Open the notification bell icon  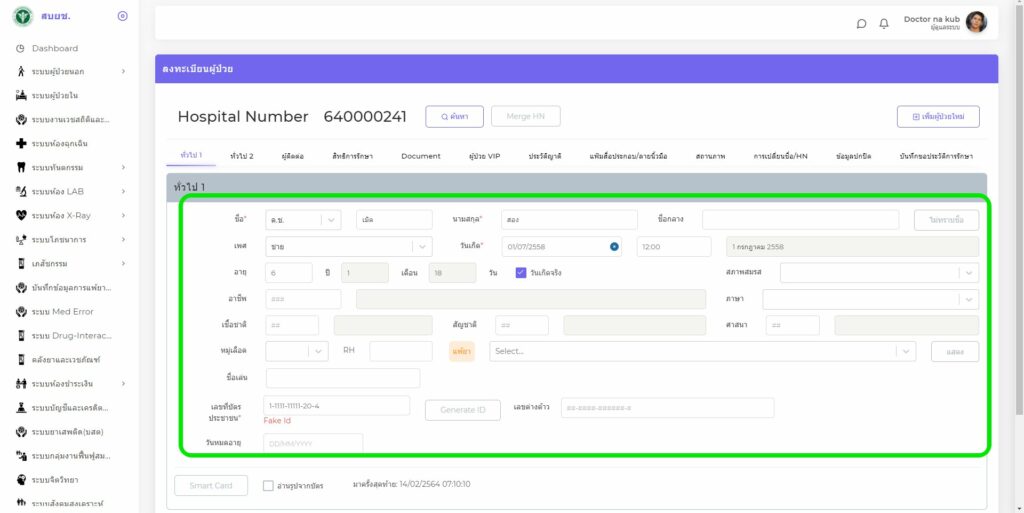point(884,24)
